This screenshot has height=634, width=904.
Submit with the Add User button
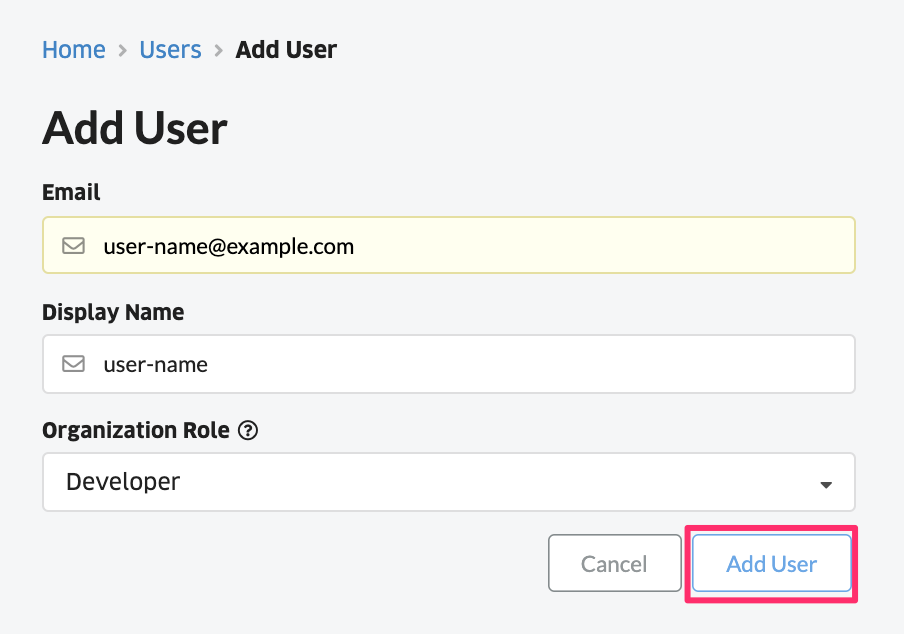coord(771,563)
